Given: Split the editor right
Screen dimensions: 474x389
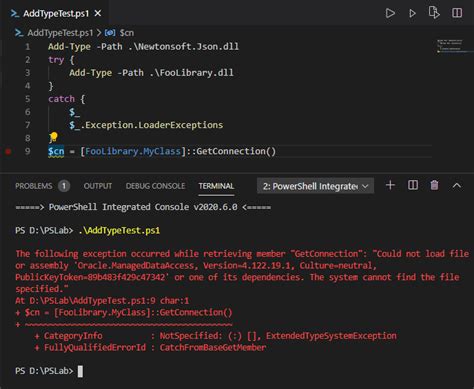Looking at the screenshot, I should coord(457,13).
